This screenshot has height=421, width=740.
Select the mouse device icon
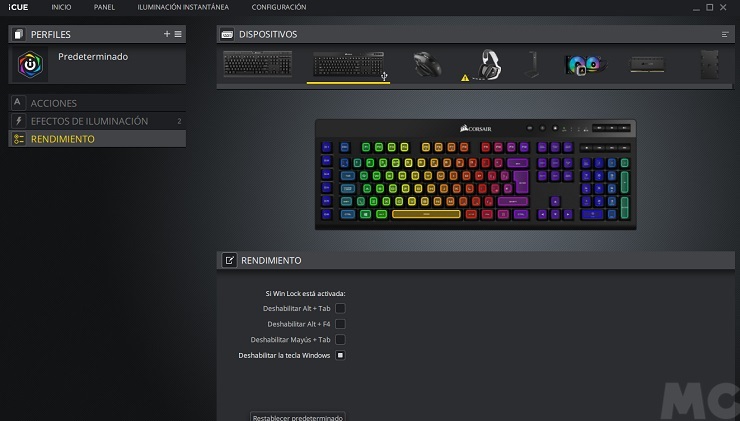tap(427, 65)
